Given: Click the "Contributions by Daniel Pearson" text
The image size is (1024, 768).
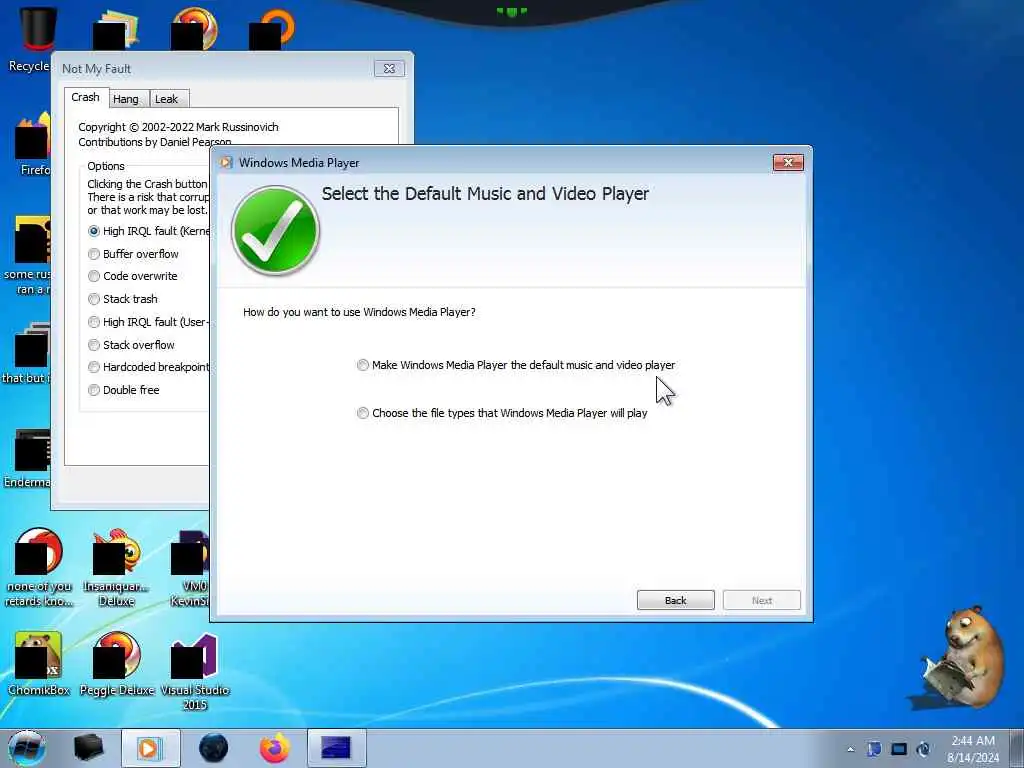Looking at the screenshot, I should click(155, 142).
